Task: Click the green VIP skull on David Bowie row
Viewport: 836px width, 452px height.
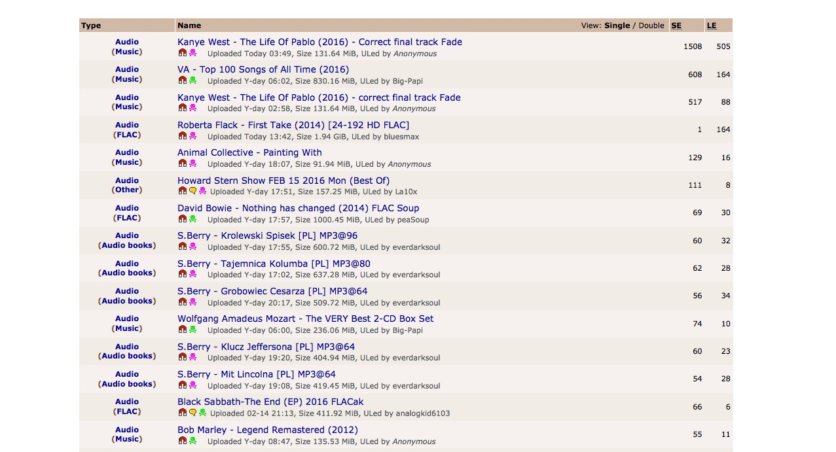Action: [193, 219]
